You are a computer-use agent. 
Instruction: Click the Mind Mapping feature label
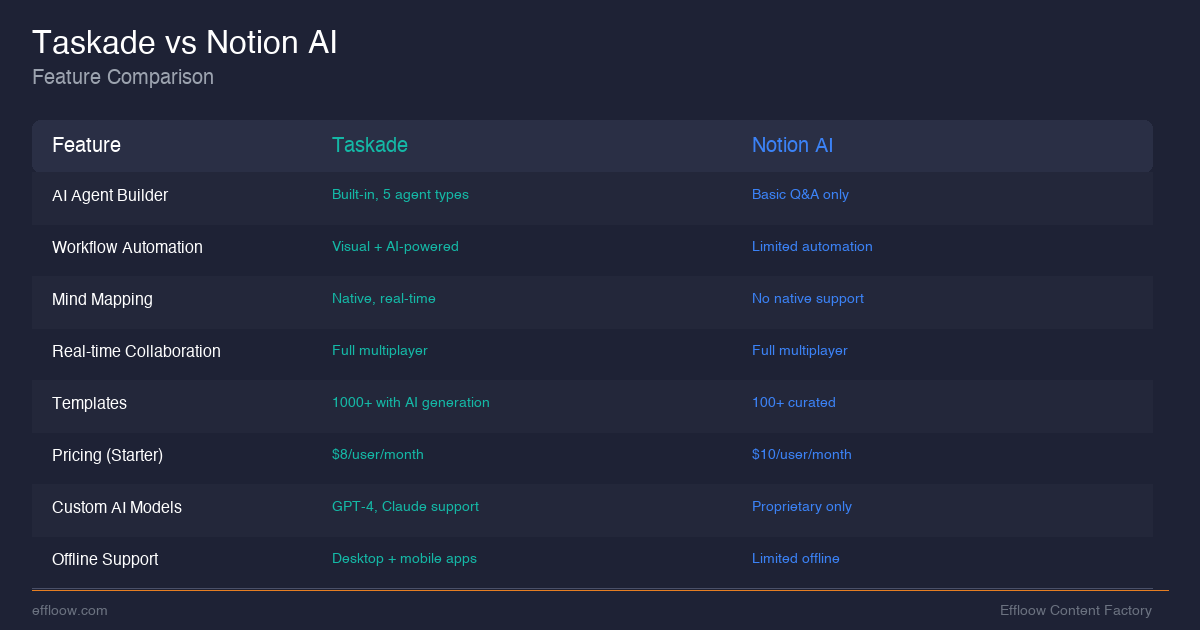click(102, 299)
